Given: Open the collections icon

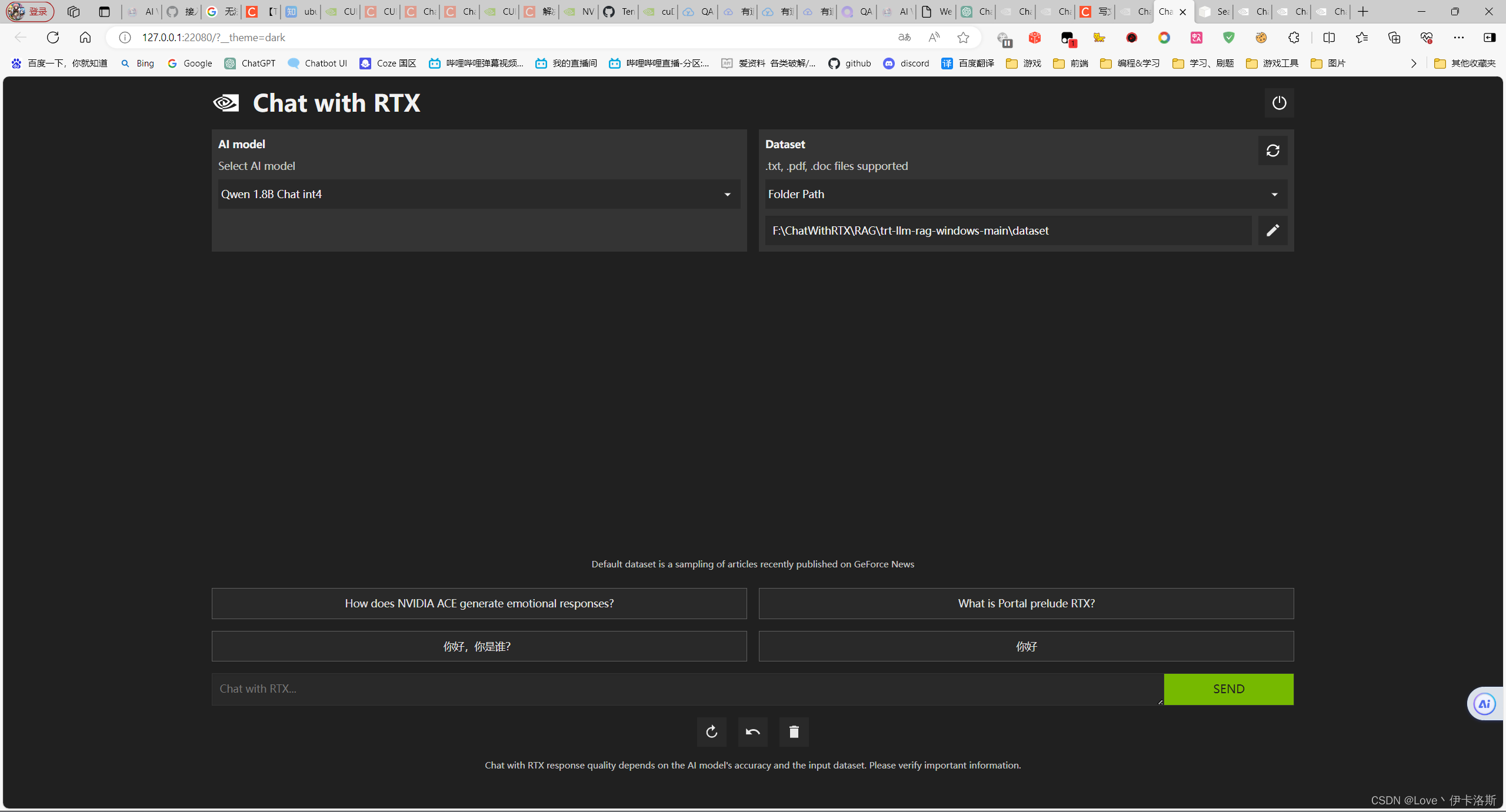Looking at the screenshot, I should click(x=1394, y=38).
